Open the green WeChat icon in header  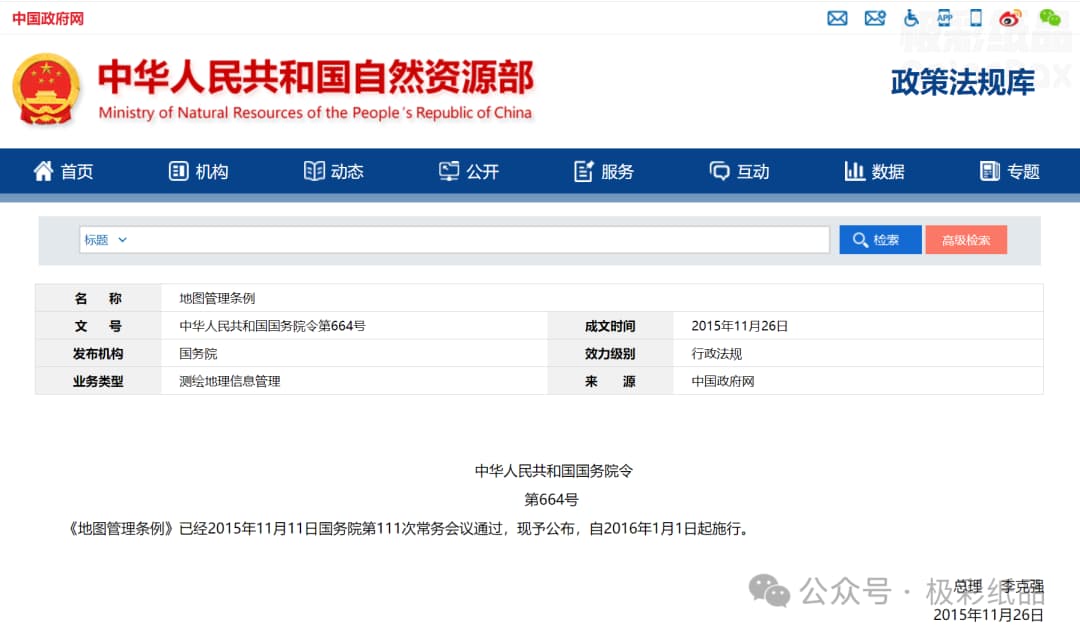pos(1050,19)
